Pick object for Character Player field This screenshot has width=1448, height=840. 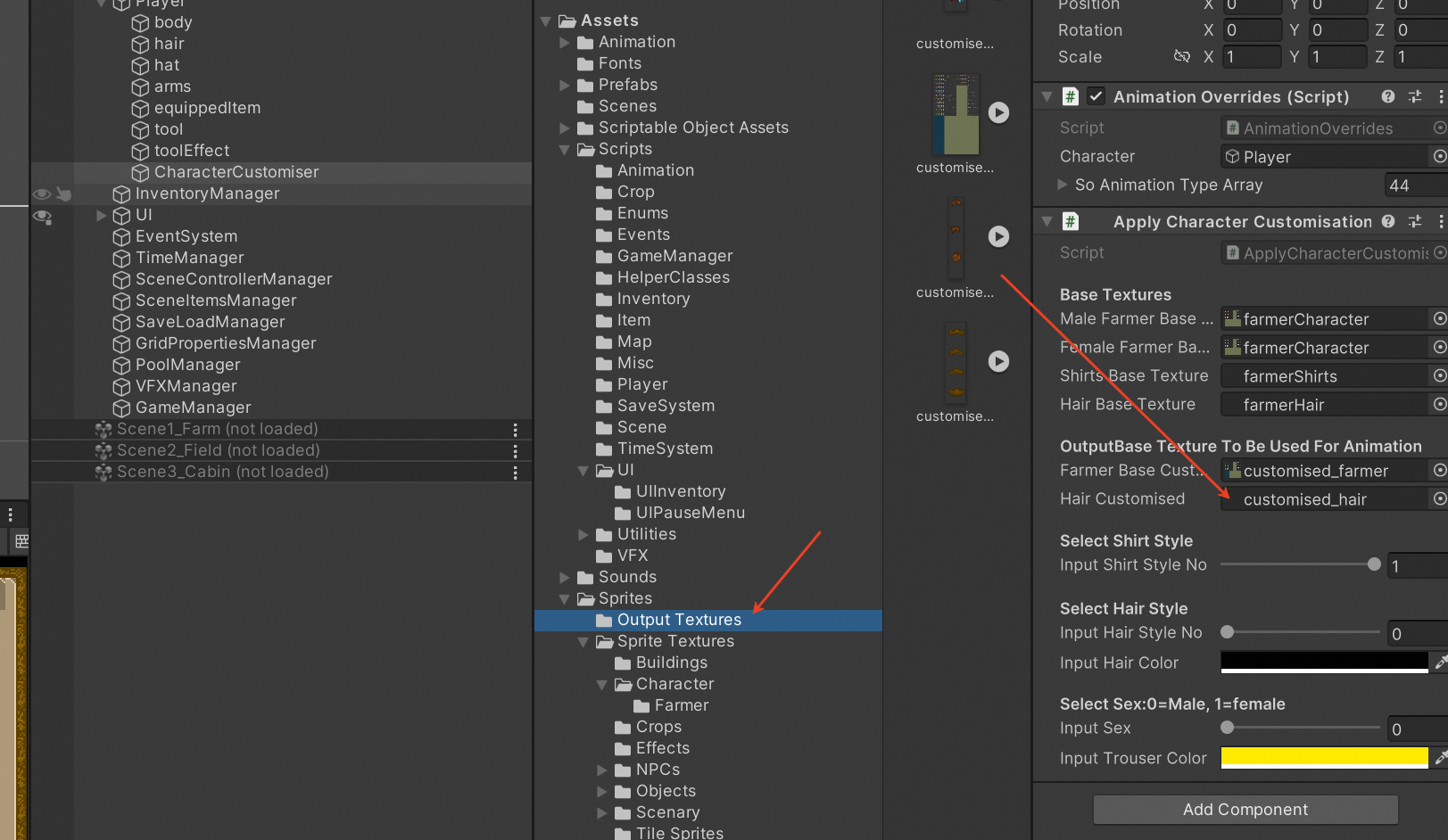click(x=1439, y=156)
